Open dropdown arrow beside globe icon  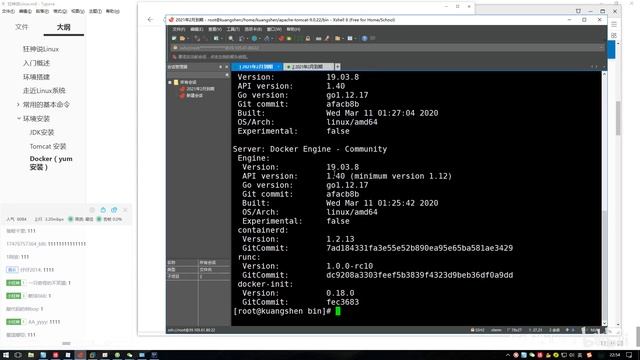tap(260, 38)
